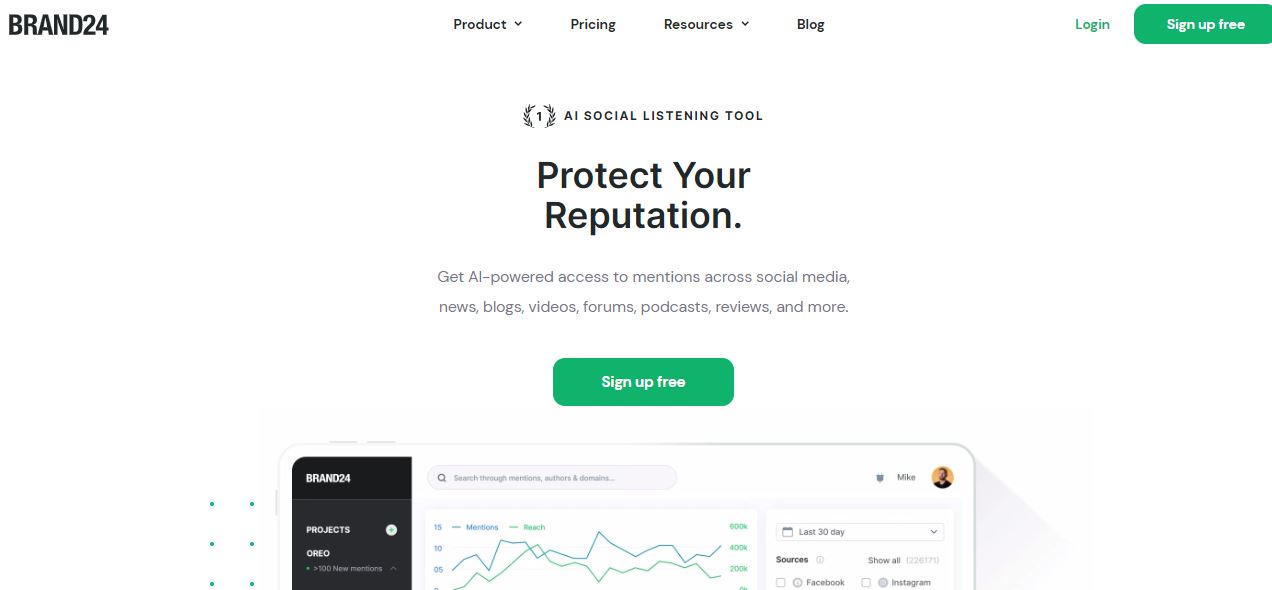Click the BRAND24 logo in header
This screenshot has width=1272, height=590.
59,24
